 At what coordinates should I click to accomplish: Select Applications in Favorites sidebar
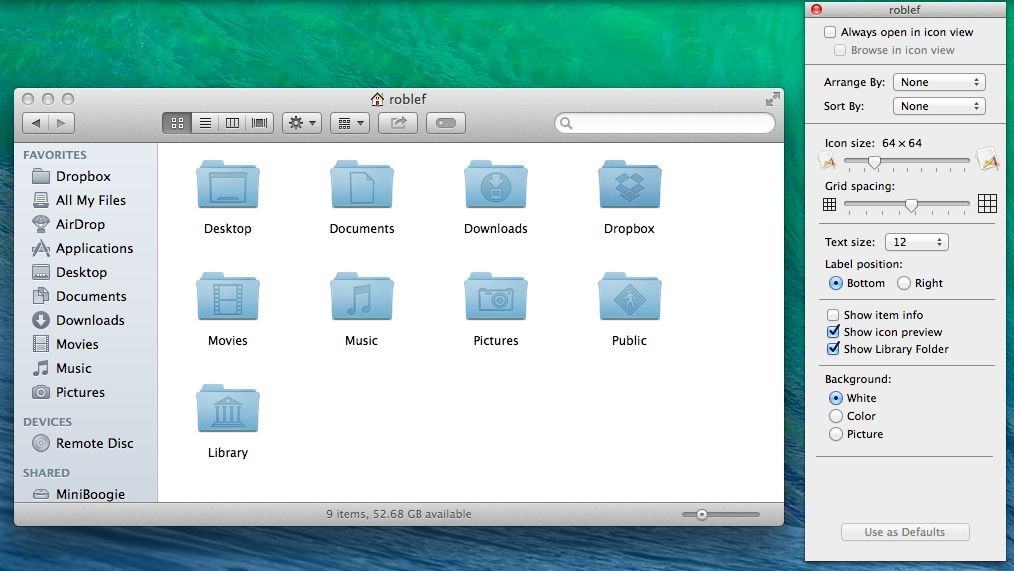coord(94,248)
